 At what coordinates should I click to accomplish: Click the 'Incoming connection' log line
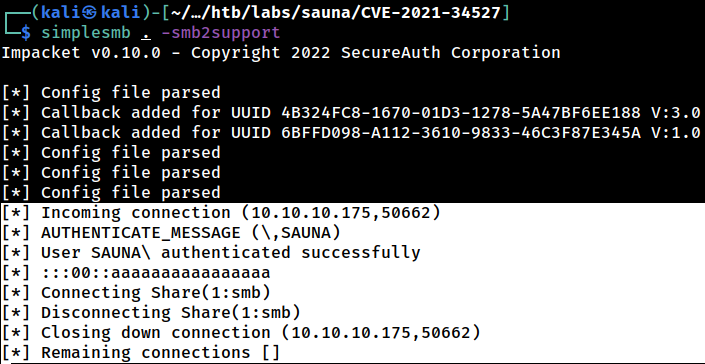(221, 213)
